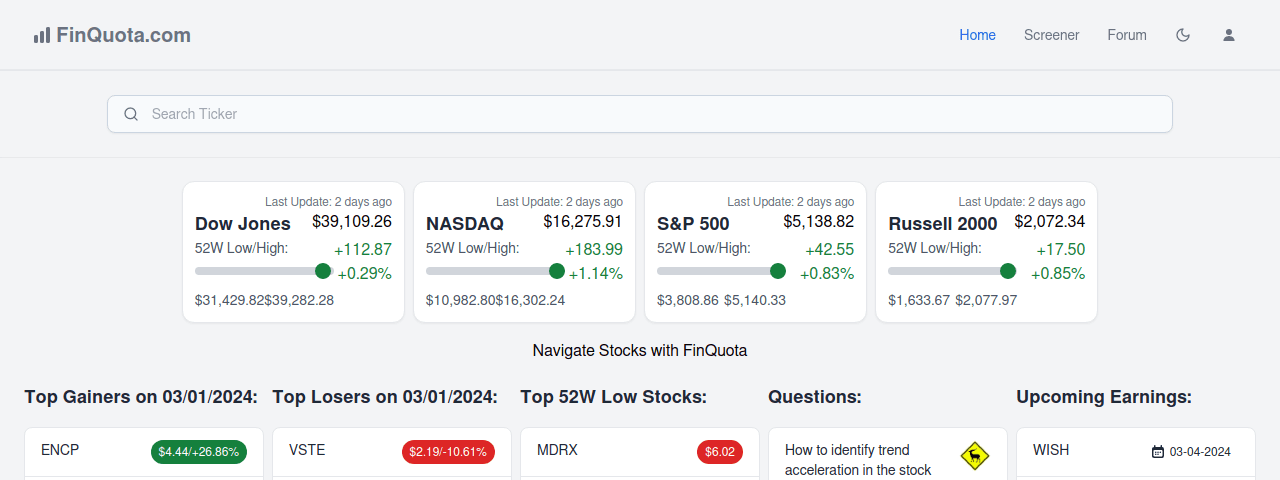Open the Russell 2000 index card title
Image resolution: width=1280 pixels, height=480 pixels.
click(x=943, y=224)
